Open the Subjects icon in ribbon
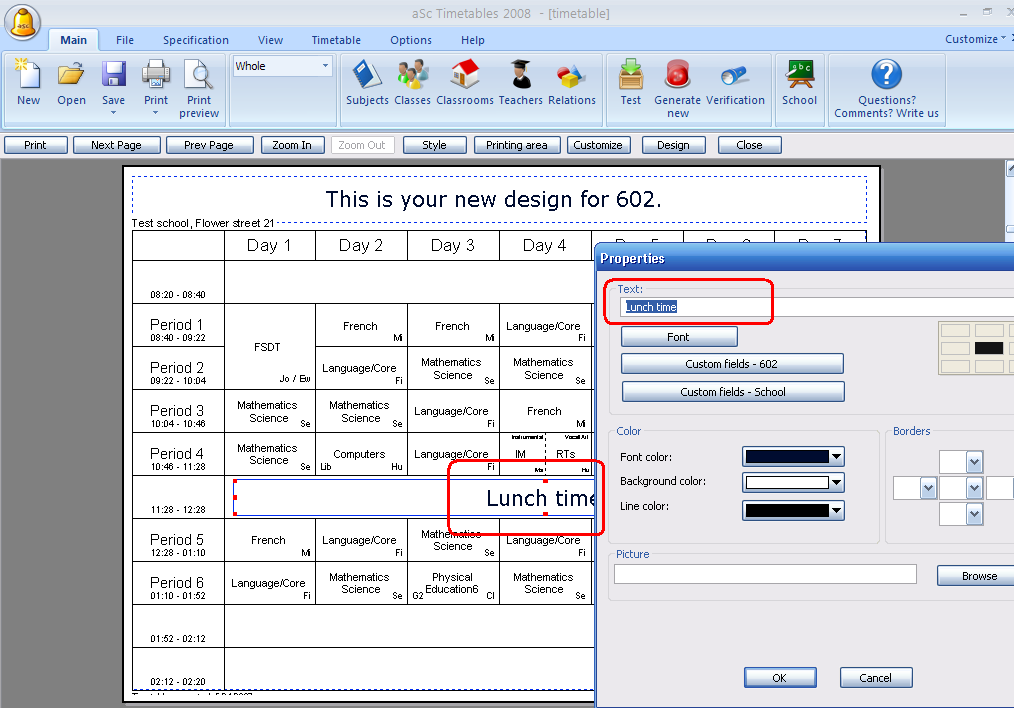 click(367, 76)
